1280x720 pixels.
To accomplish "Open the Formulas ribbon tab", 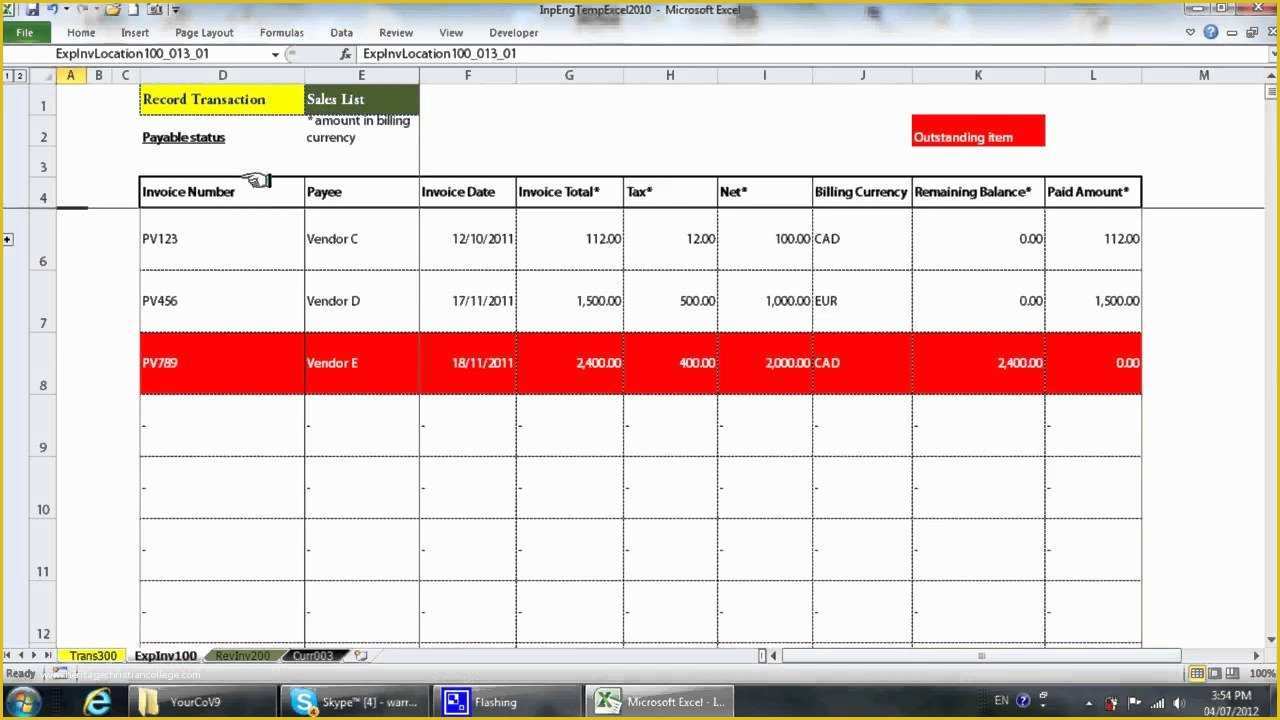I will (282, 33).
